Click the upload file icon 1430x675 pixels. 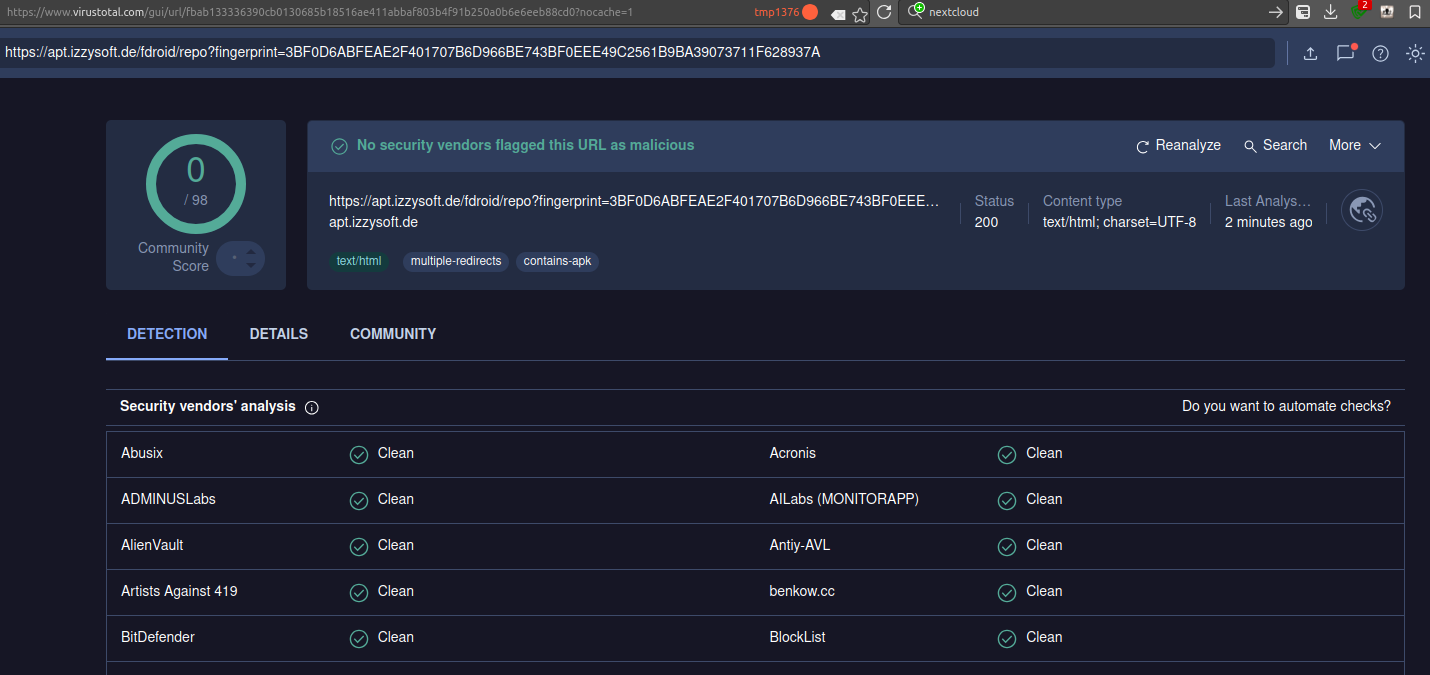tap(1310, 54)
